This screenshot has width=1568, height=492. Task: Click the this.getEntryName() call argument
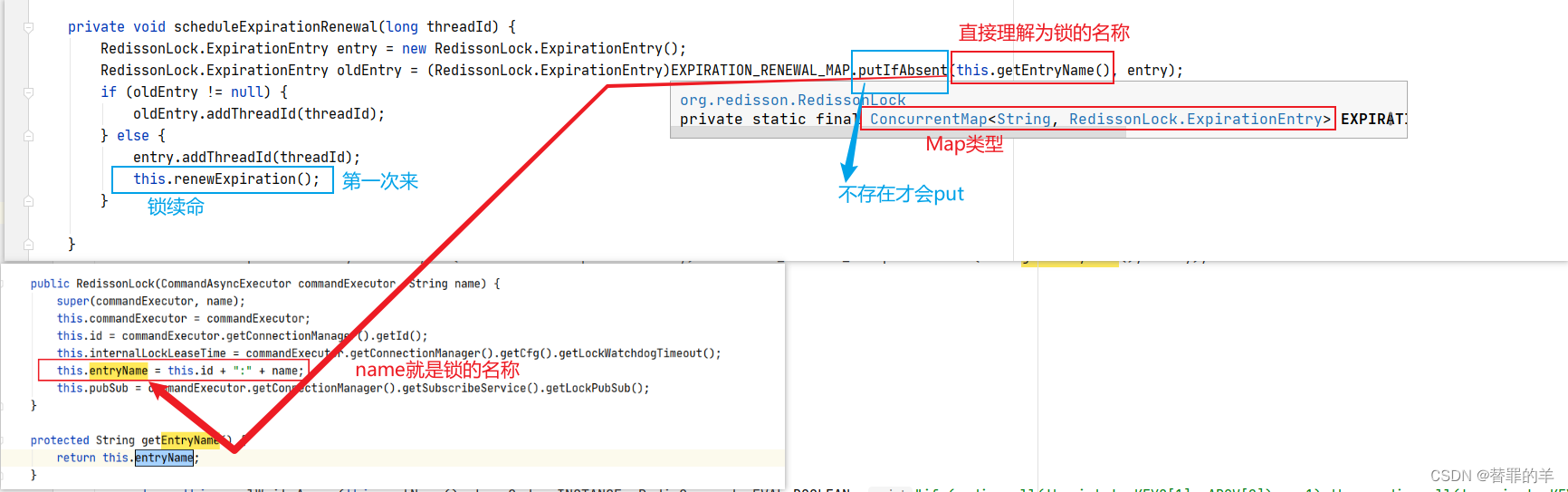(1032, 71)
